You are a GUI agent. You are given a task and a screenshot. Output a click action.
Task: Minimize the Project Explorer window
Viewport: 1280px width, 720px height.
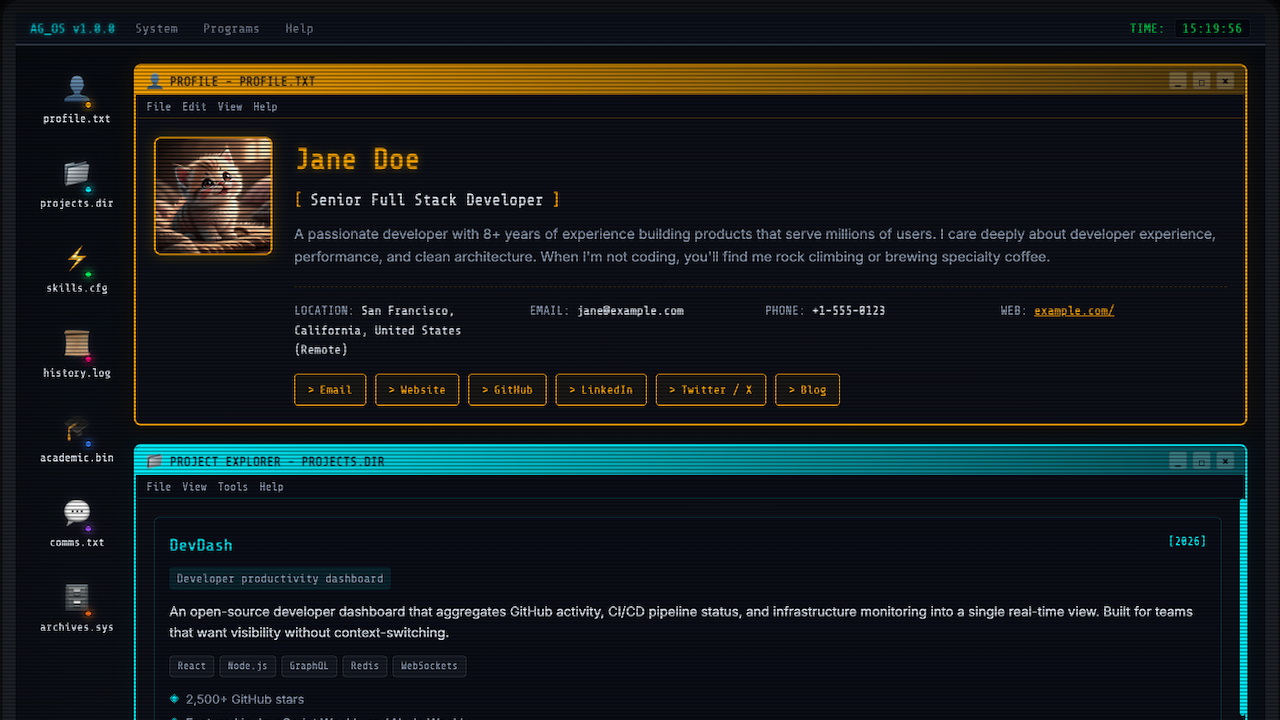tap(1178, 461)
